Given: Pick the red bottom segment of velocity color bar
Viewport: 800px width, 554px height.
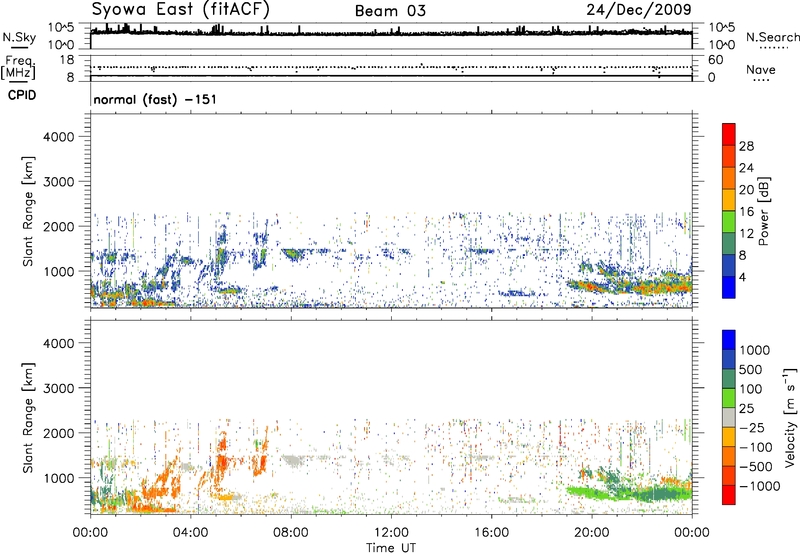Looking at the screenshot, I should point(729,495).
